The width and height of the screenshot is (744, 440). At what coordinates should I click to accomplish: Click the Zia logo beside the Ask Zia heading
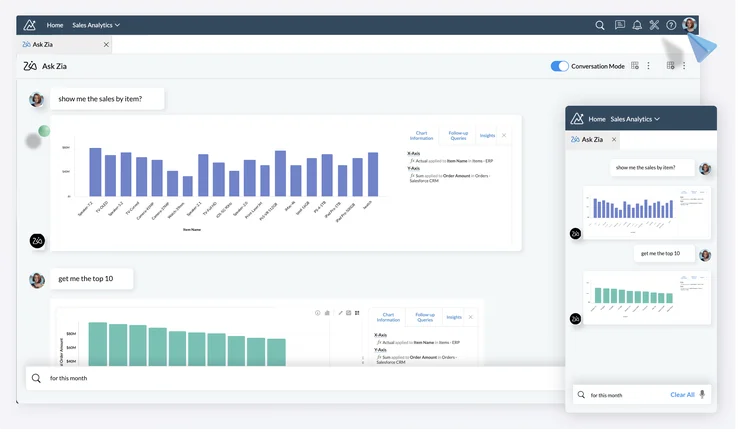click(30, 66)
